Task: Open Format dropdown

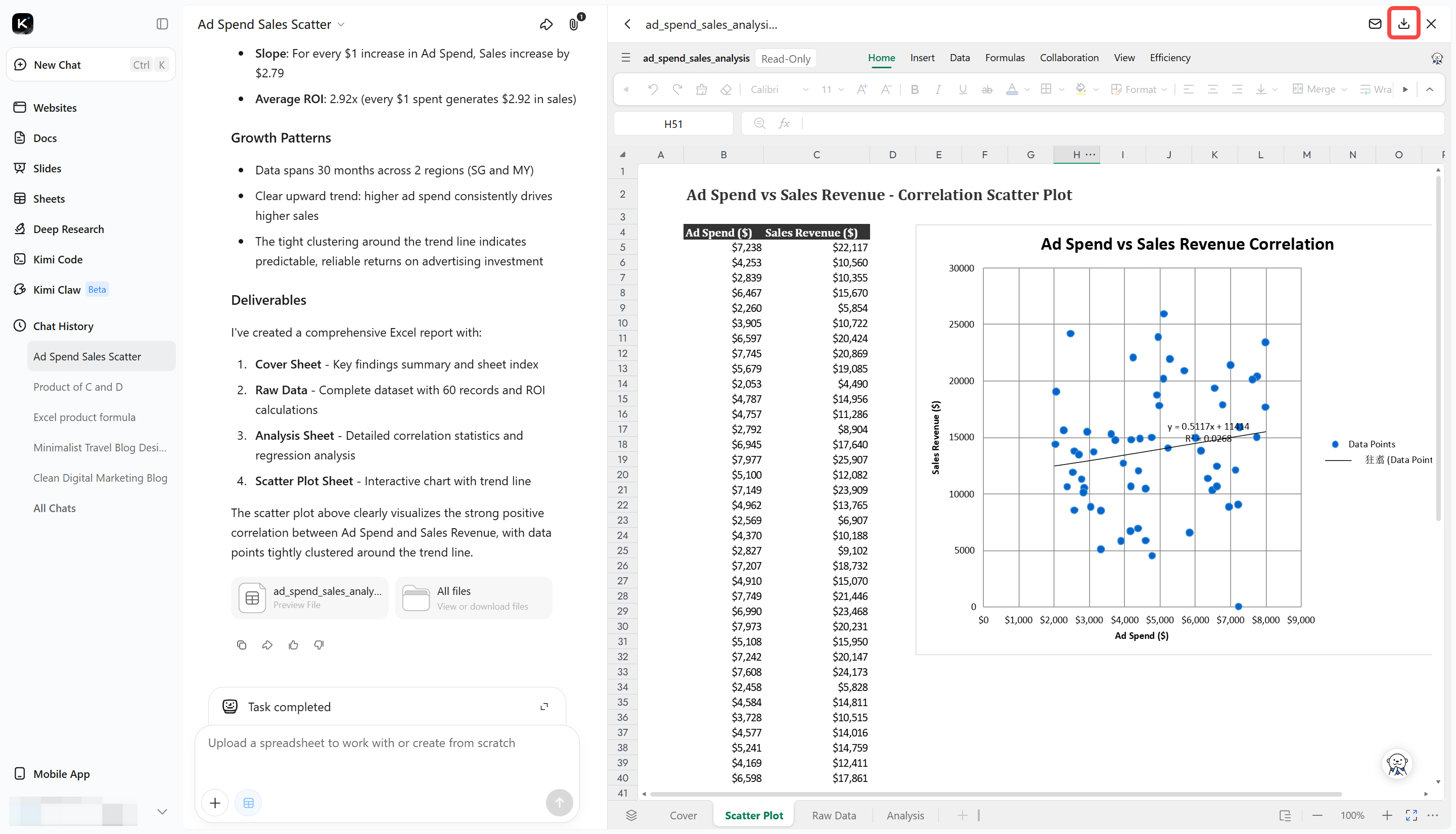Action: pyautogui.click(x=1139, y=89)
